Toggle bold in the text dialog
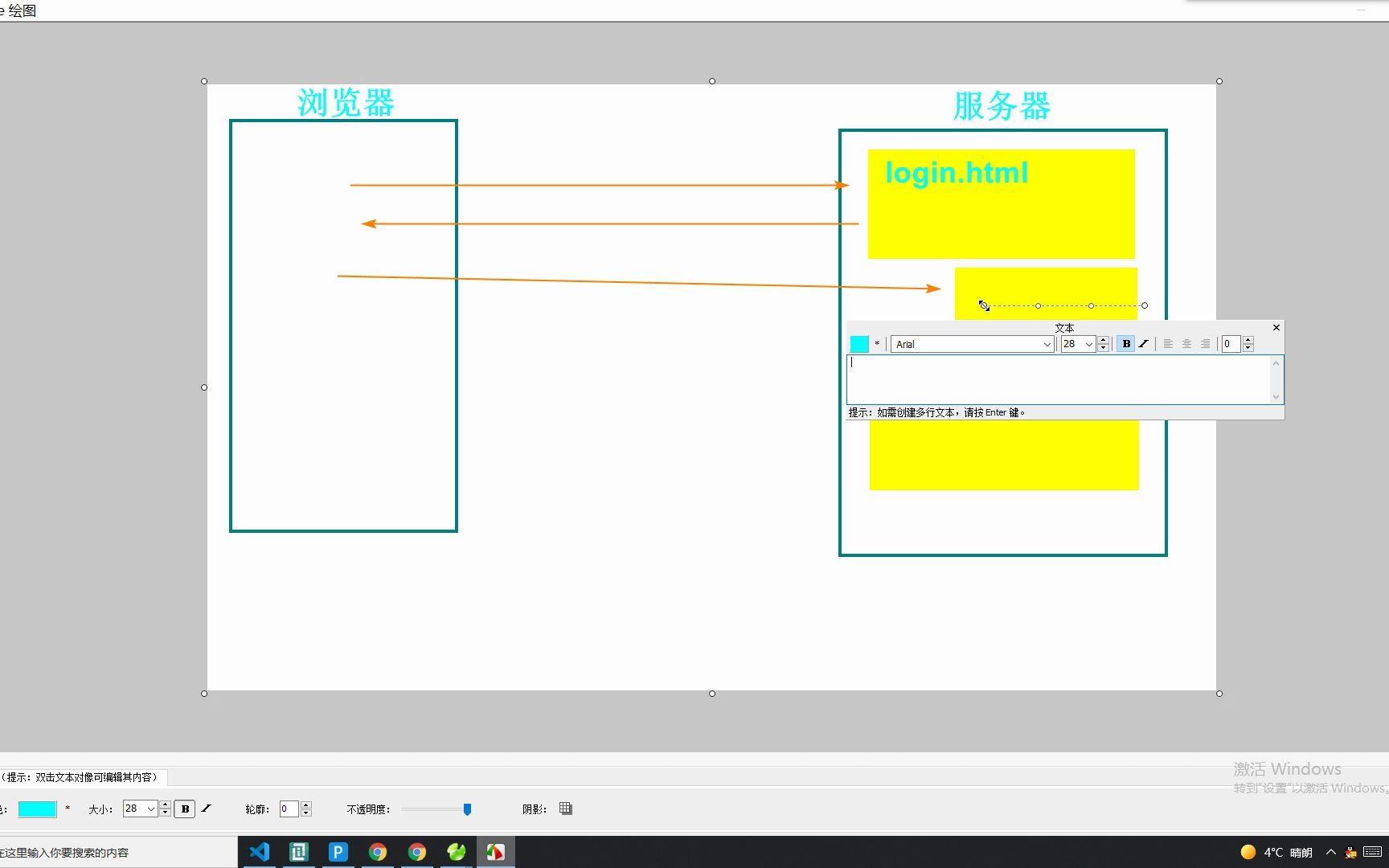Viewport: 1389px width, 868px height. [1126, 344]
